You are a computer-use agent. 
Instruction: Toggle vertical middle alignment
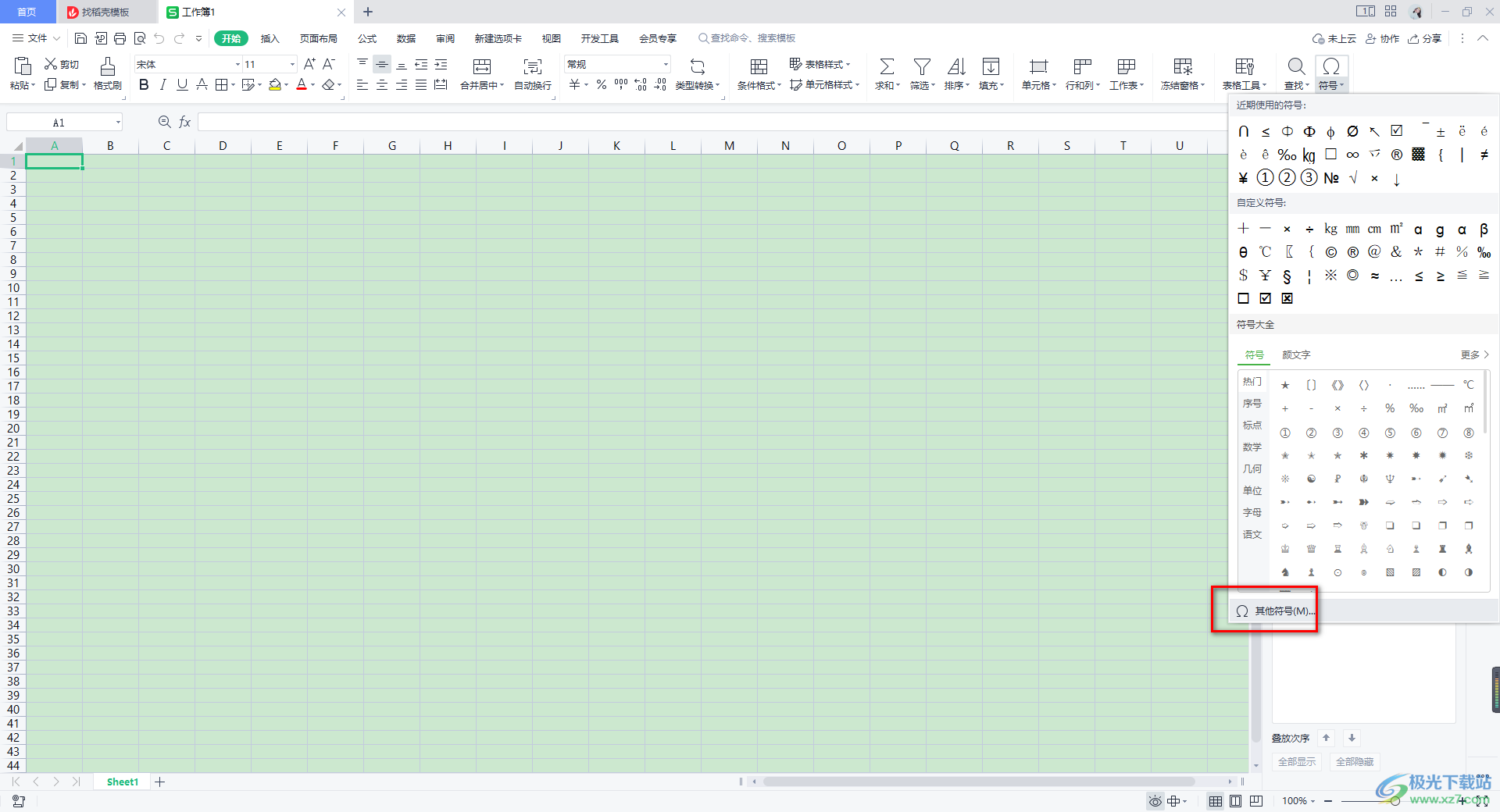tap(382, 64)
